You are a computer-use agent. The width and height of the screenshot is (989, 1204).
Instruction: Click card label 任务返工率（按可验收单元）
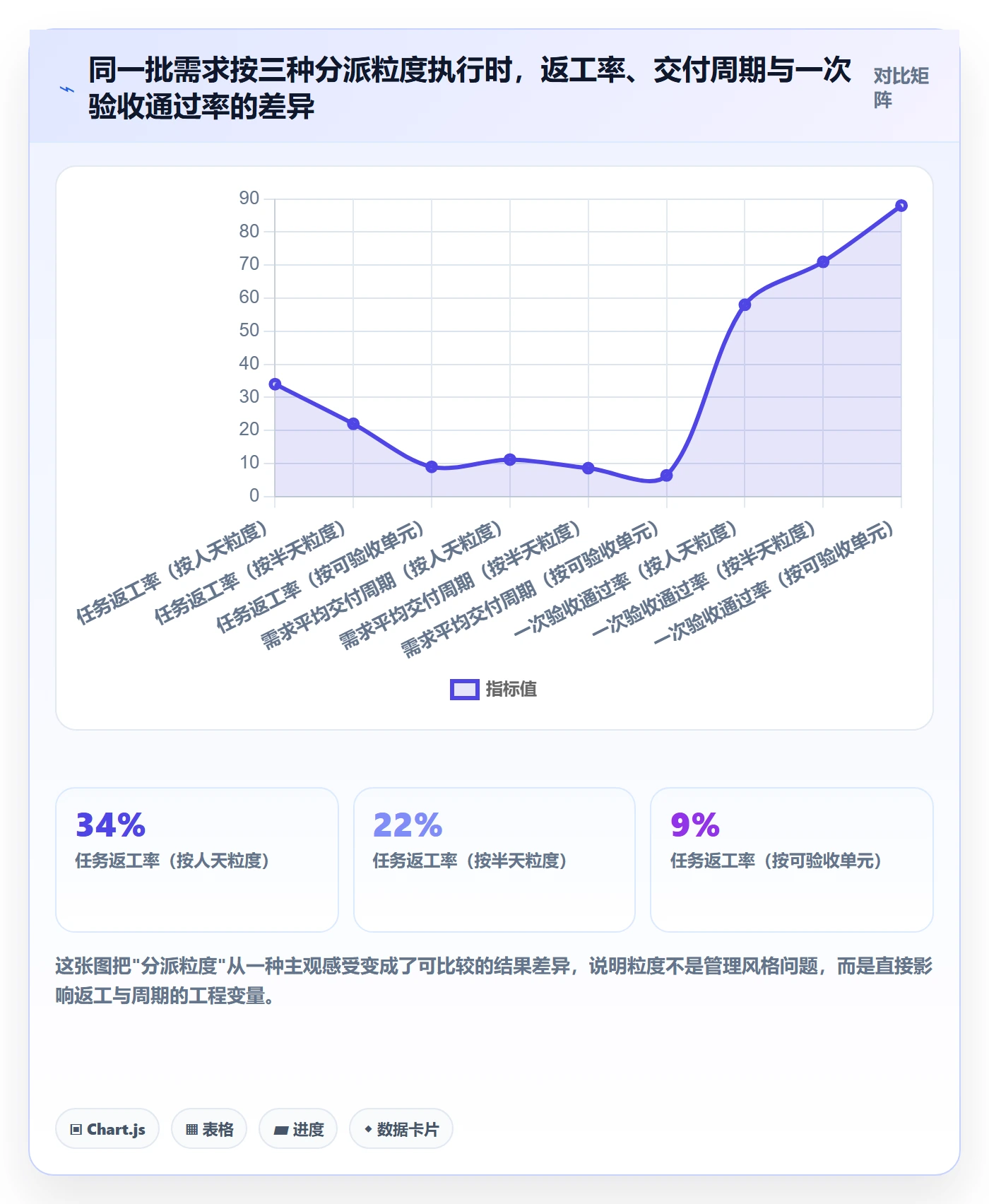pos(776,861)
